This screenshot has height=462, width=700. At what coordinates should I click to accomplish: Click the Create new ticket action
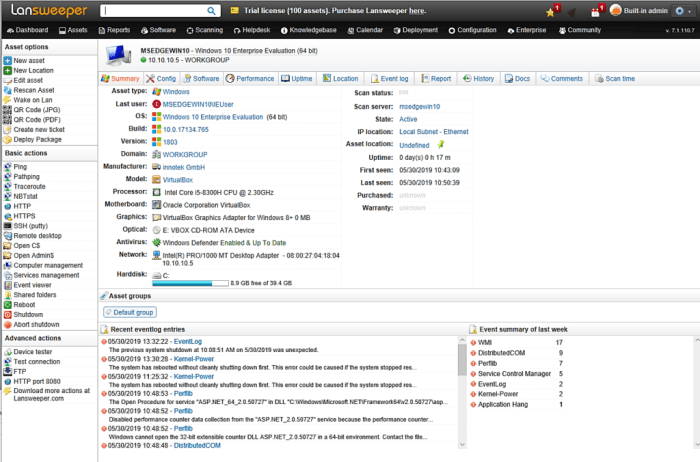tap(39, 129)
